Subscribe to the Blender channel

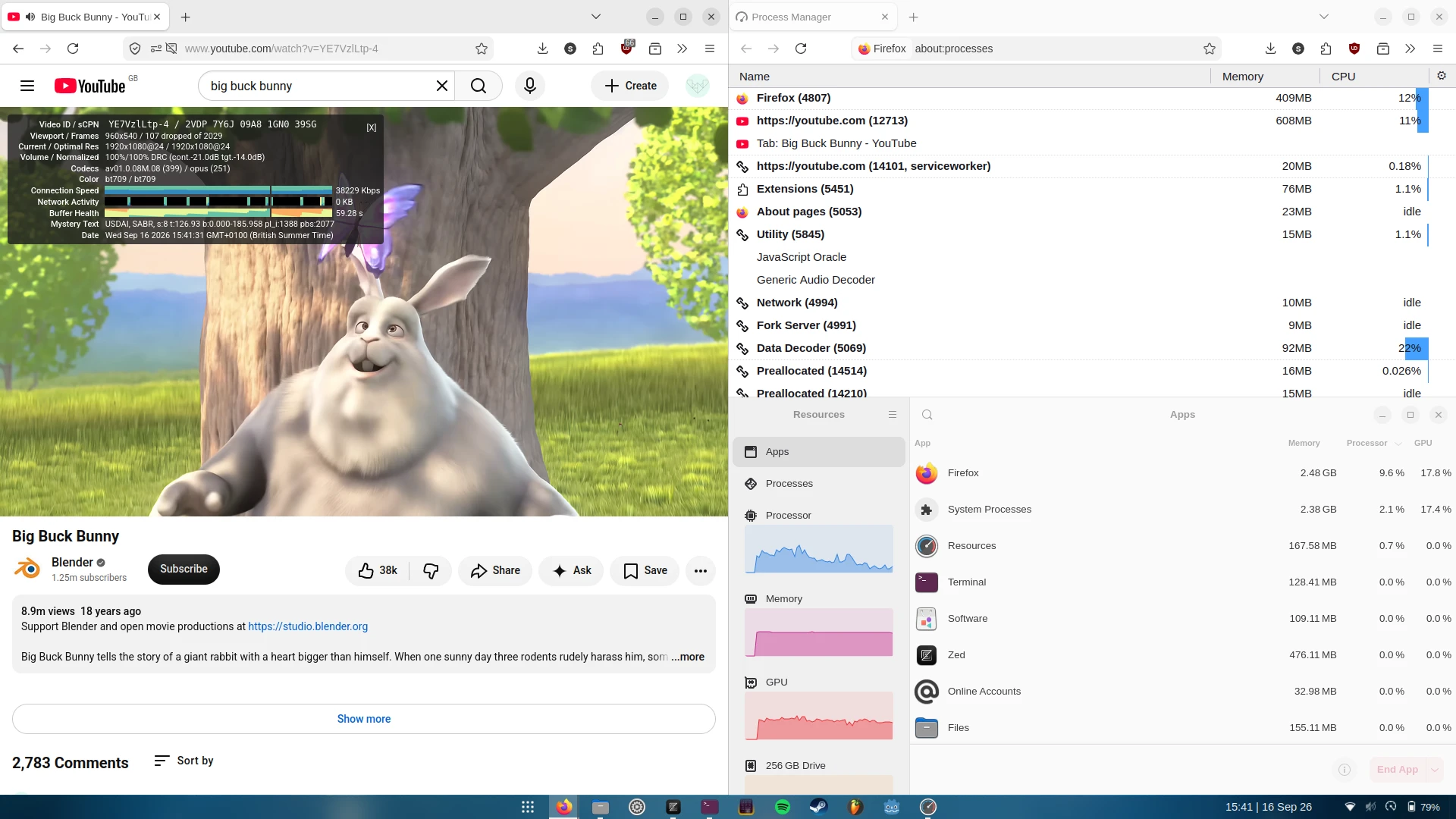point(184,569)
